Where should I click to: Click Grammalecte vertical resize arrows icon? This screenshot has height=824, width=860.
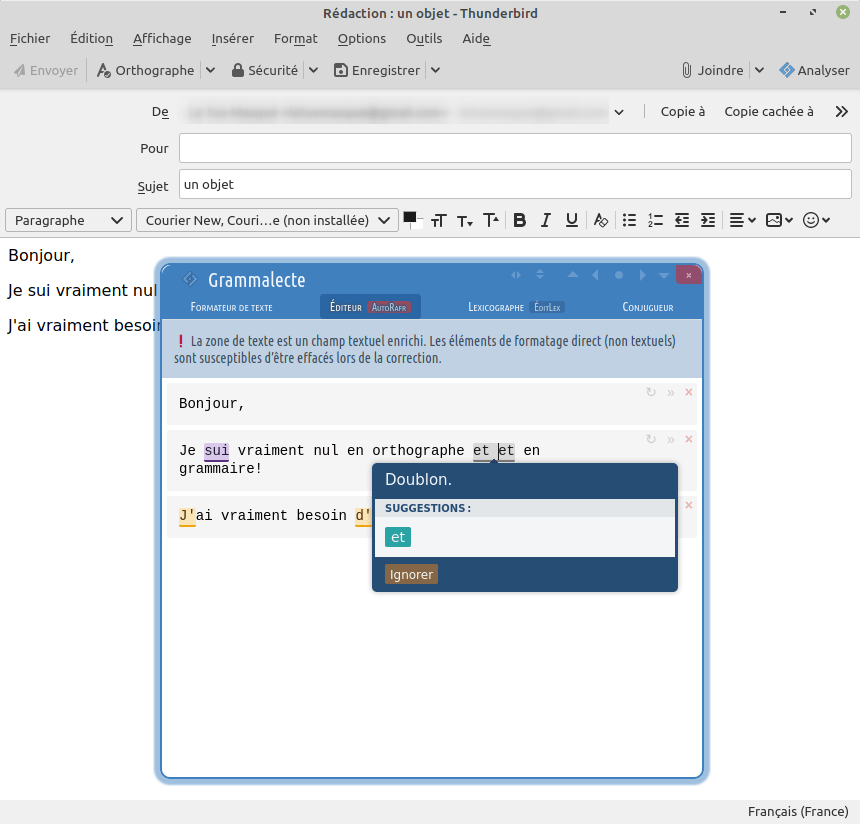[540, 274]
